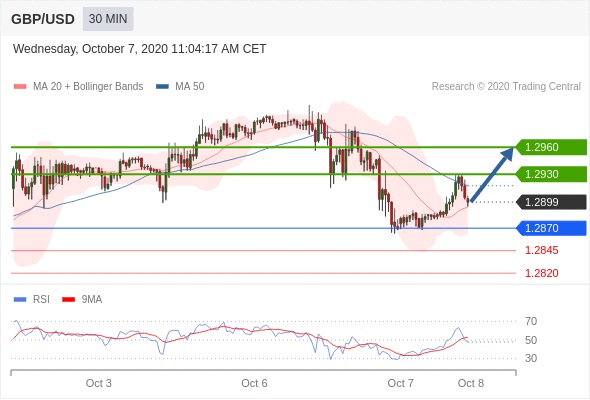Select the Oct 6 date marker
Image resolution: width=590 pixels, height=400 pixels.
pyautogui.click(x=254, y=383)
